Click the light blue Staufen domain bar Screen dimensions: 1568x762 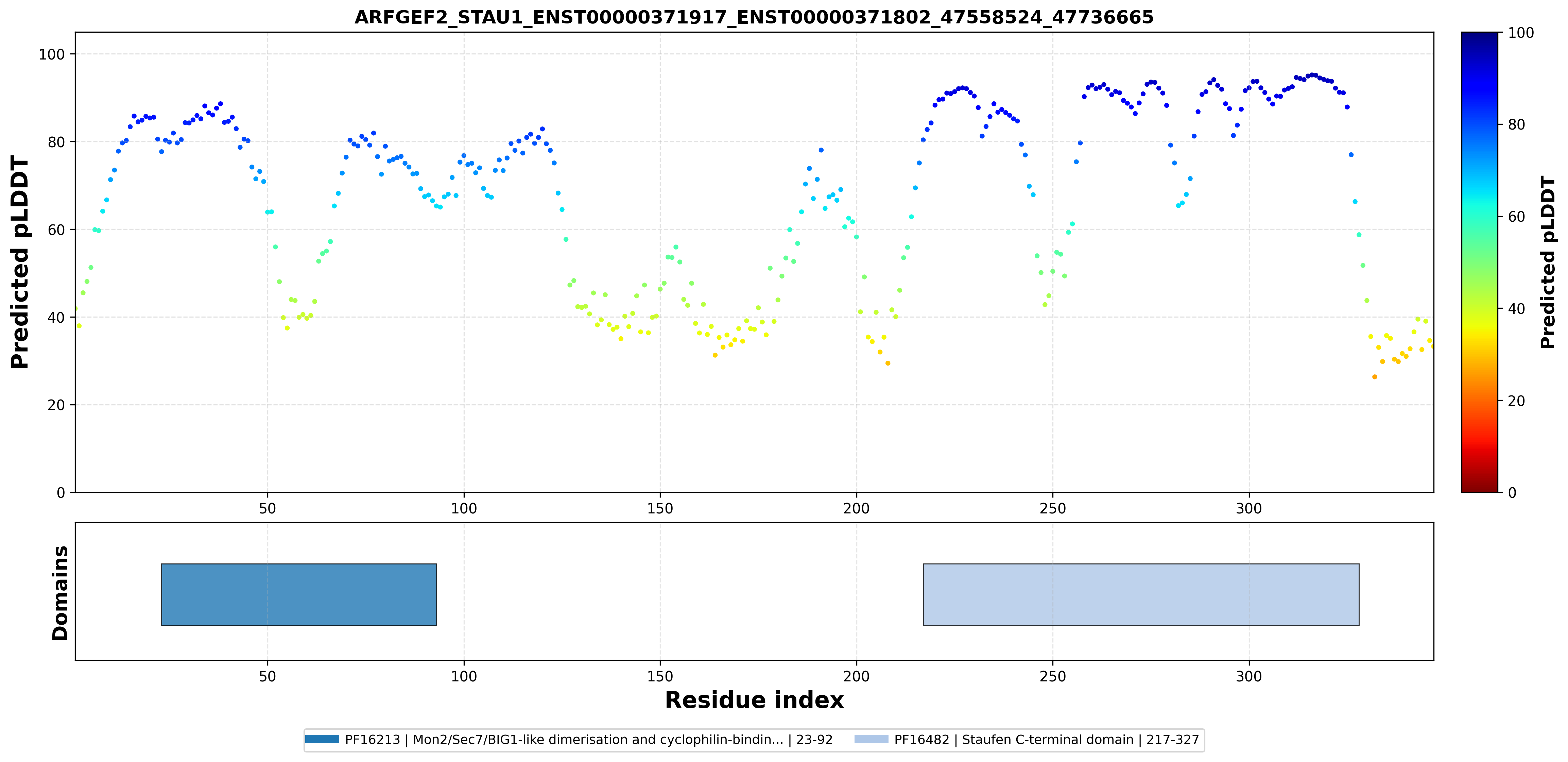click(x=1141, y=594)
